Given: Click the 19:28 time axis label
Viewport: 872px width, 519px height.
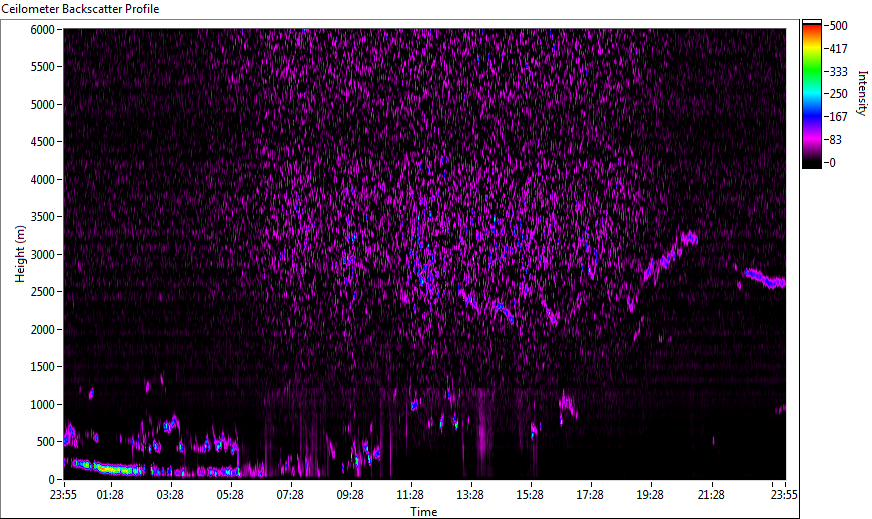Looking at the screenshot, I should pyautogui.click(x=650, y=495).
